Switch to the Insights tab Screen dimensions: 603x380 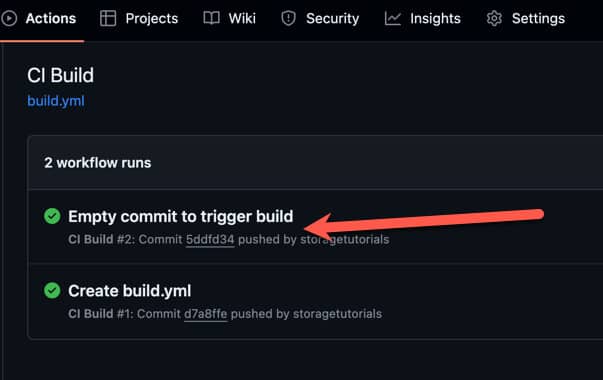coord(422,18)
